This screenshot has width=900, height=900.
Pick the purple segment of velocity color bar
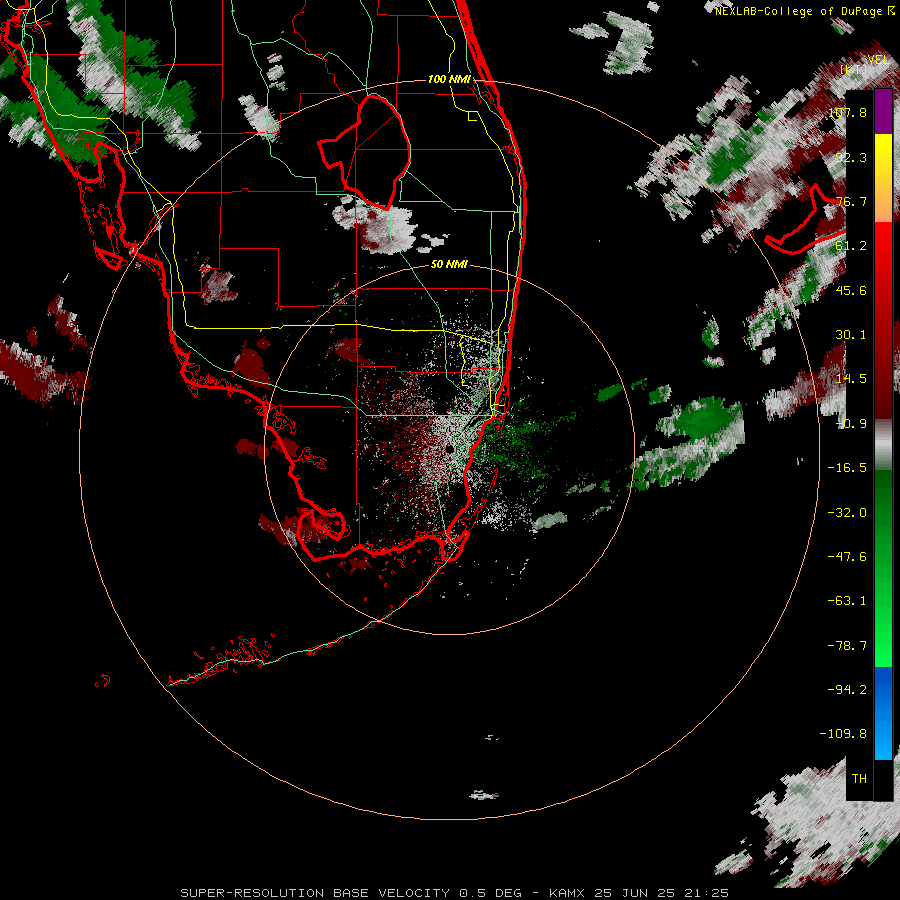[x=883, y=111]
